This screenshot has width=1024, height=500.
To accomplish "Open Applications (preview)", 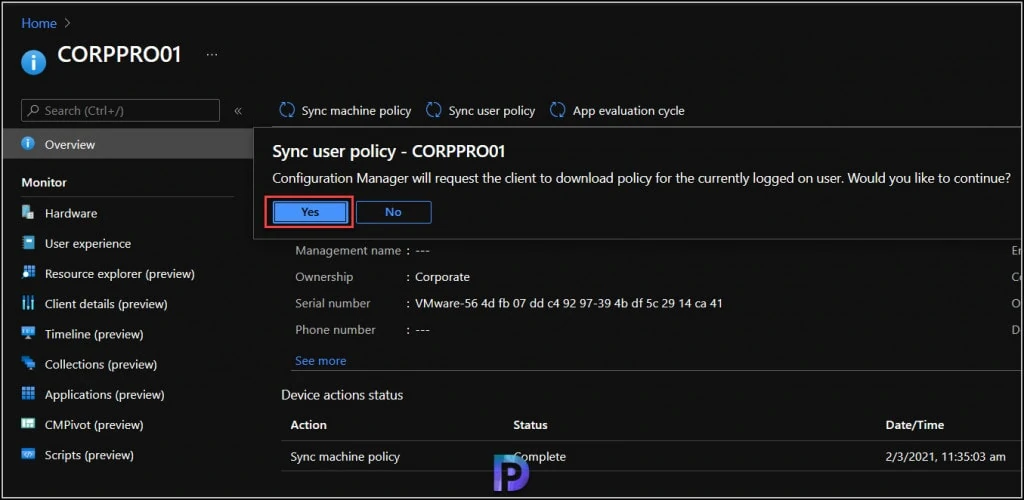I will [104, 395].
